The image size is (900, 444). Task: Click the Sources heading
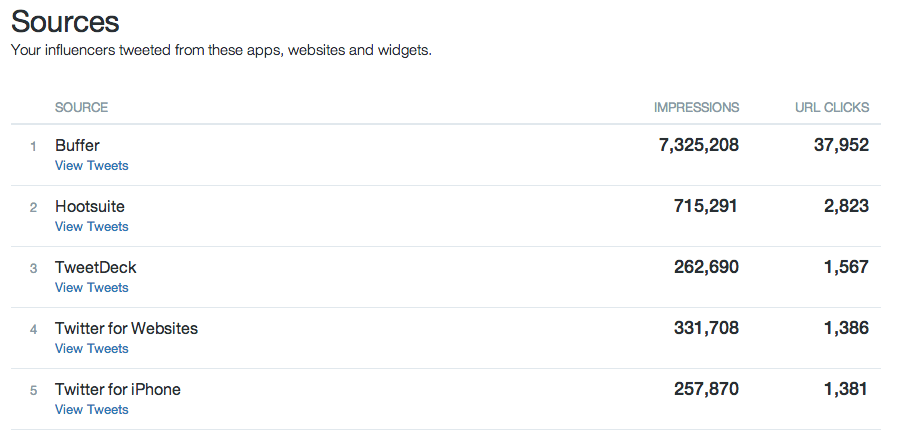coord(65,22)
